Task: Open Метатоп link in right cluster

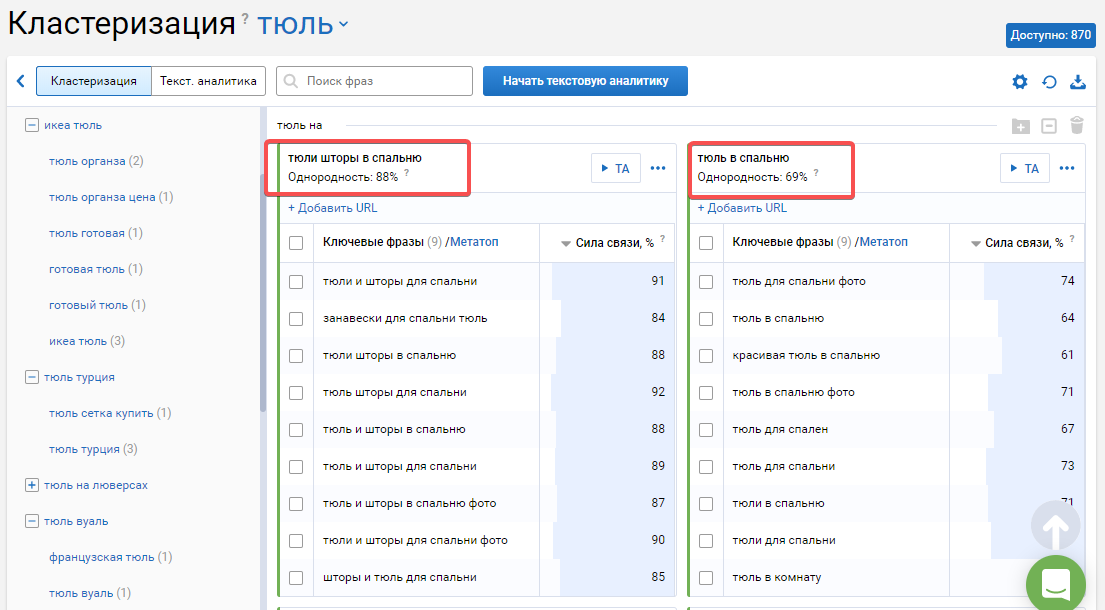Action: pos(884,242)
